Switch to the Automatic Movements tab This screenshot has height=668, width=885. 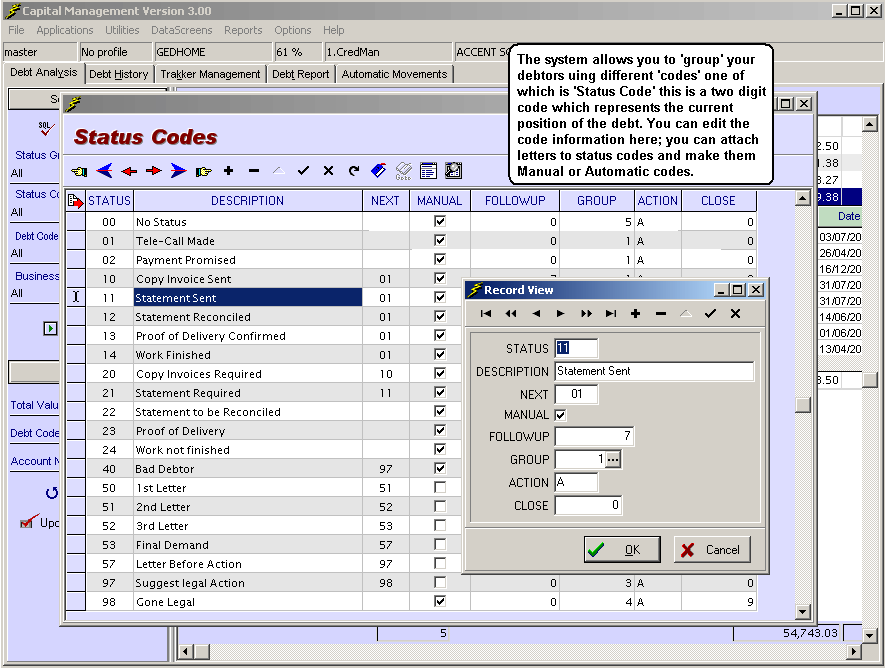click(x=395, y=74)
